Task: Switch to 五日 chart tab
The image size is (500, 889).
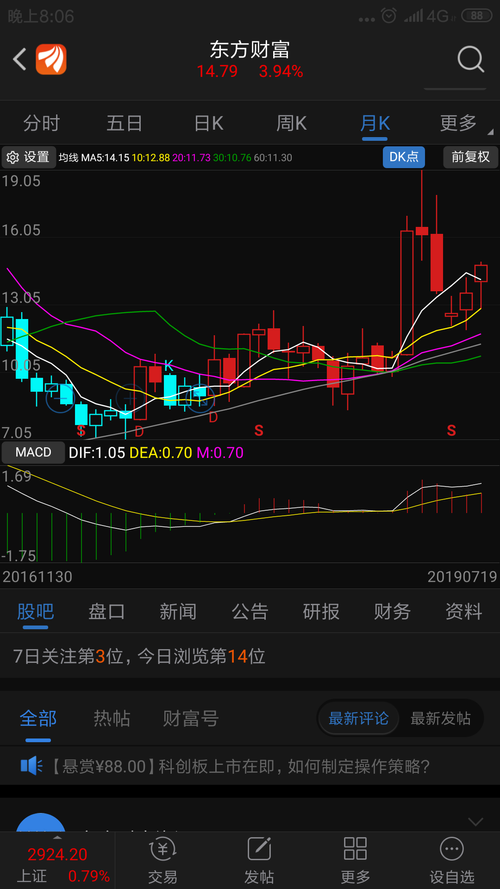Action: tap(125, 123)
